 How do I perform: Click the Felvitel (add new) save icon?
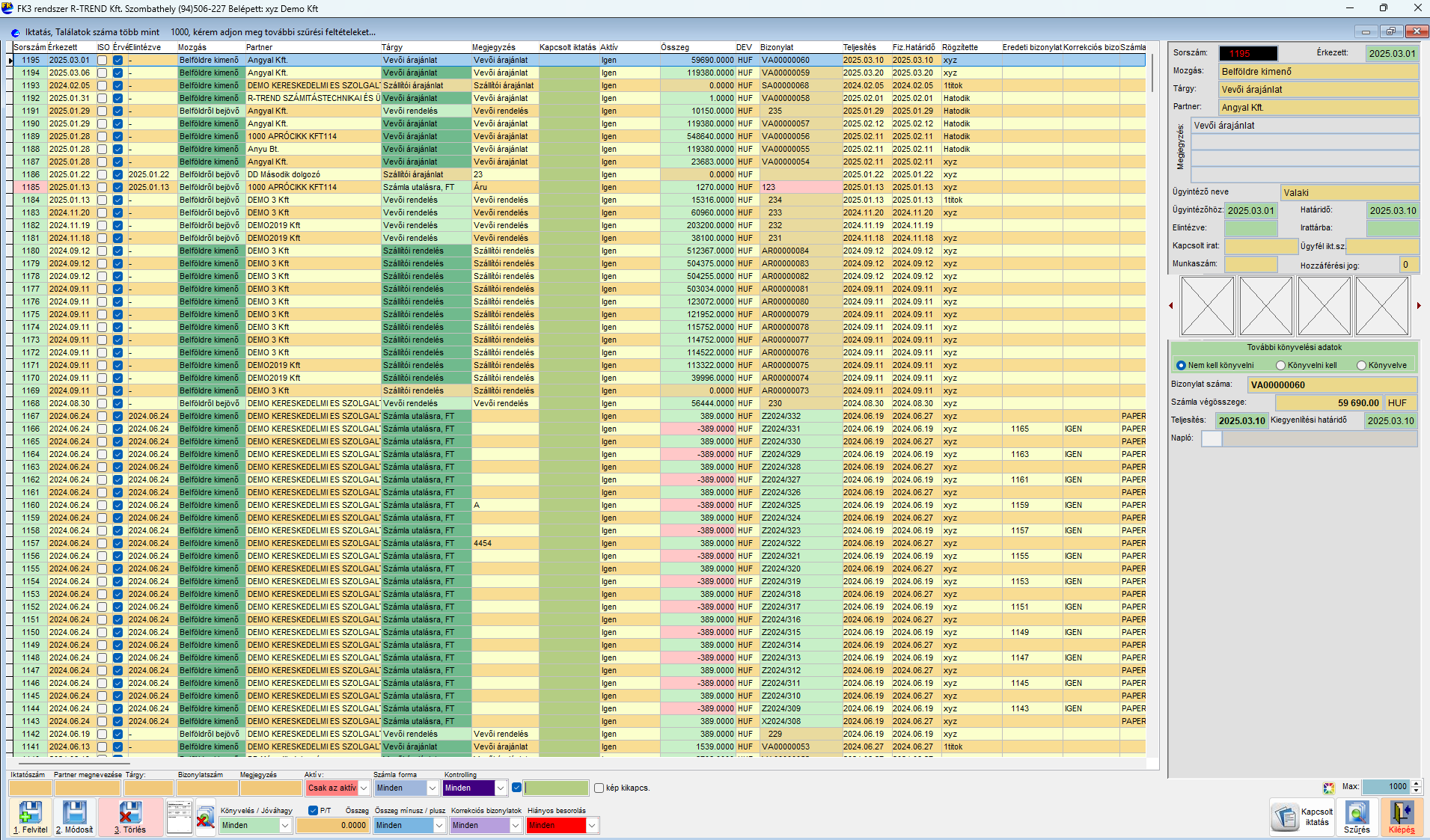[x=30, y=813]
